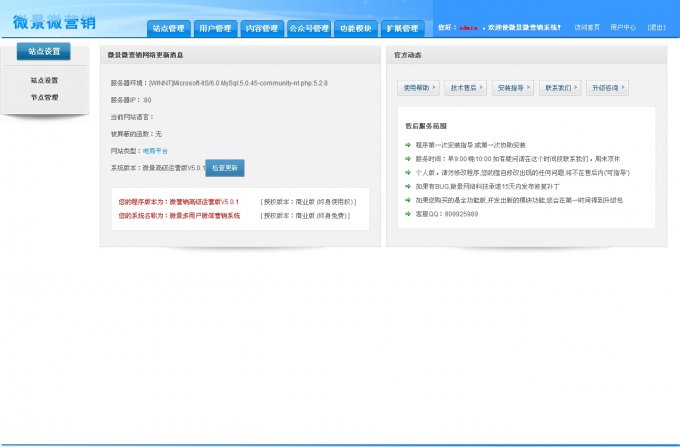
Task: Click the 服务时间 service line text
Action: [x=518, y=159]
